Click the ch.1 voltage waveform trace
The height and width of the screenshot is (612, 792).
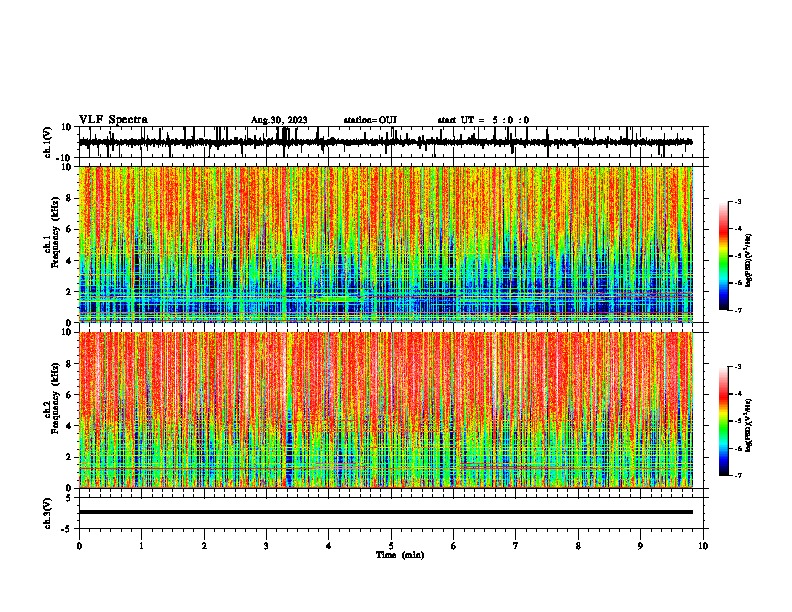(385, 142)
